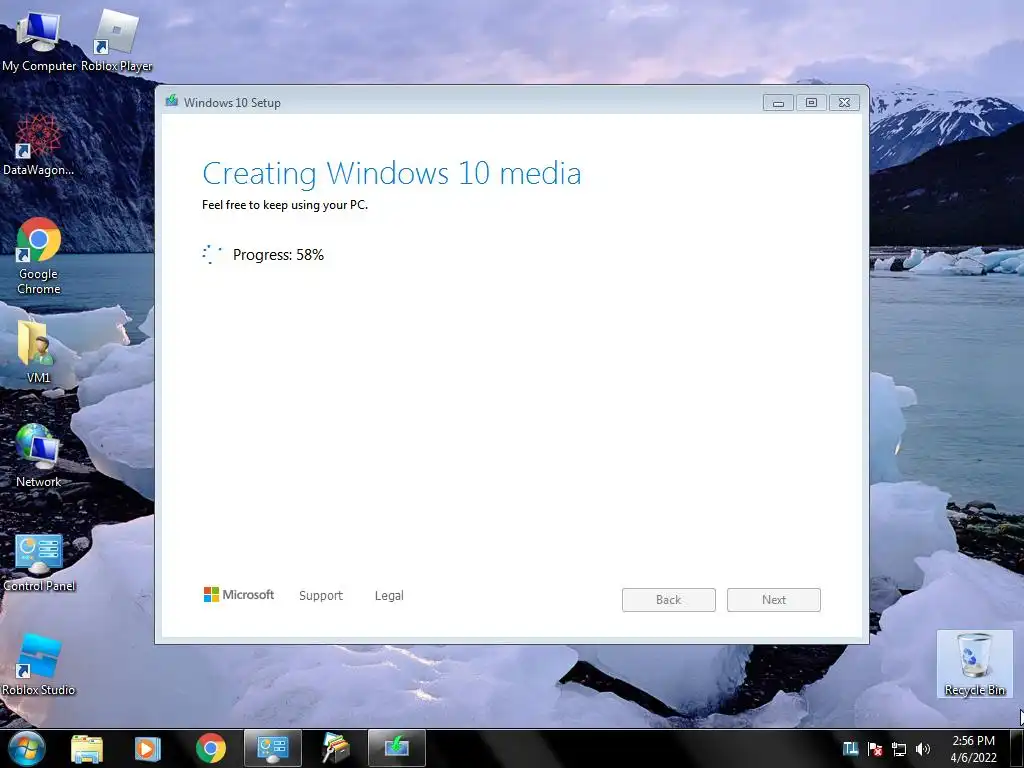The image size is (1024, 768).
Task: Open the Support link
Action: (x=321, y=596)
